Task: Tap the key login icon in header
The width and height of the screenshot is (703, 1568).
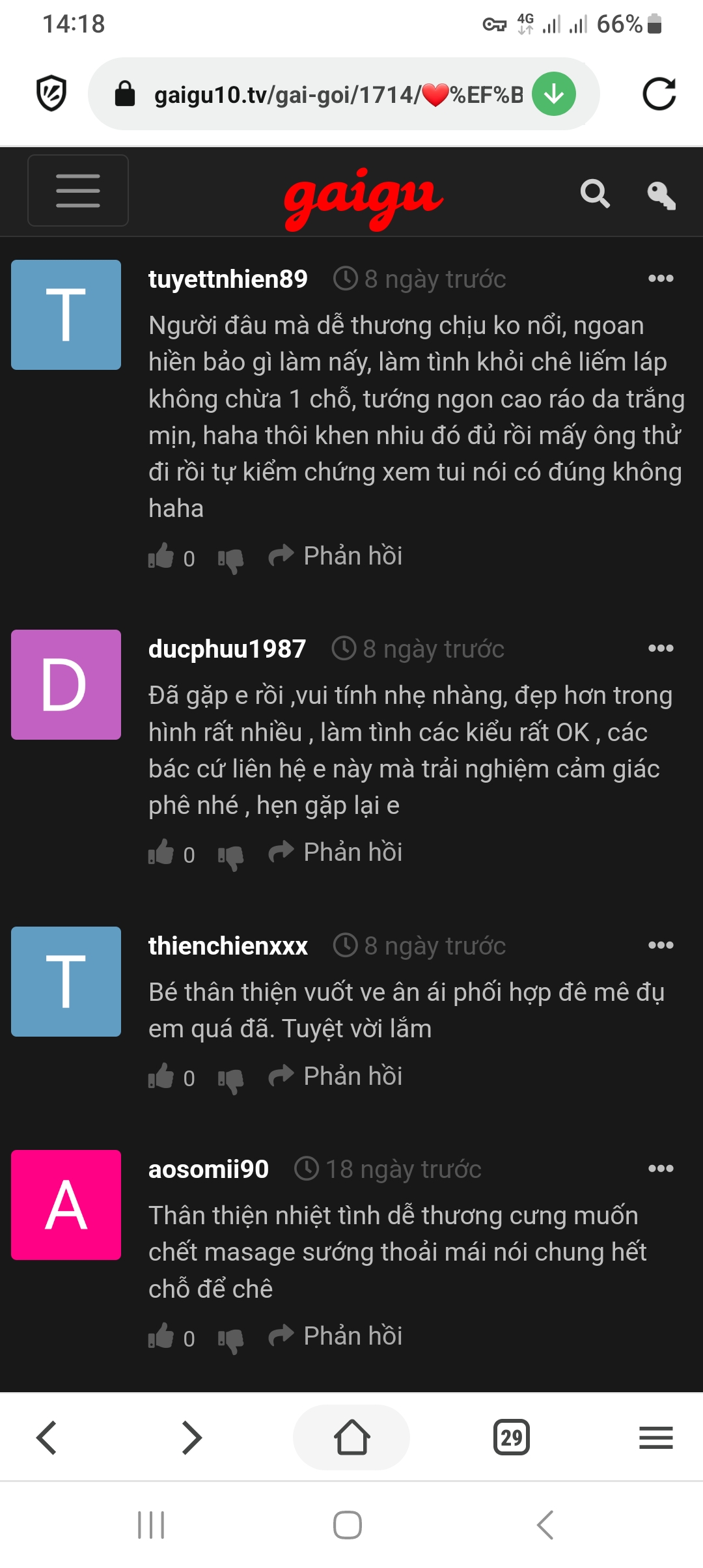Action: click(x=661, y=195)
